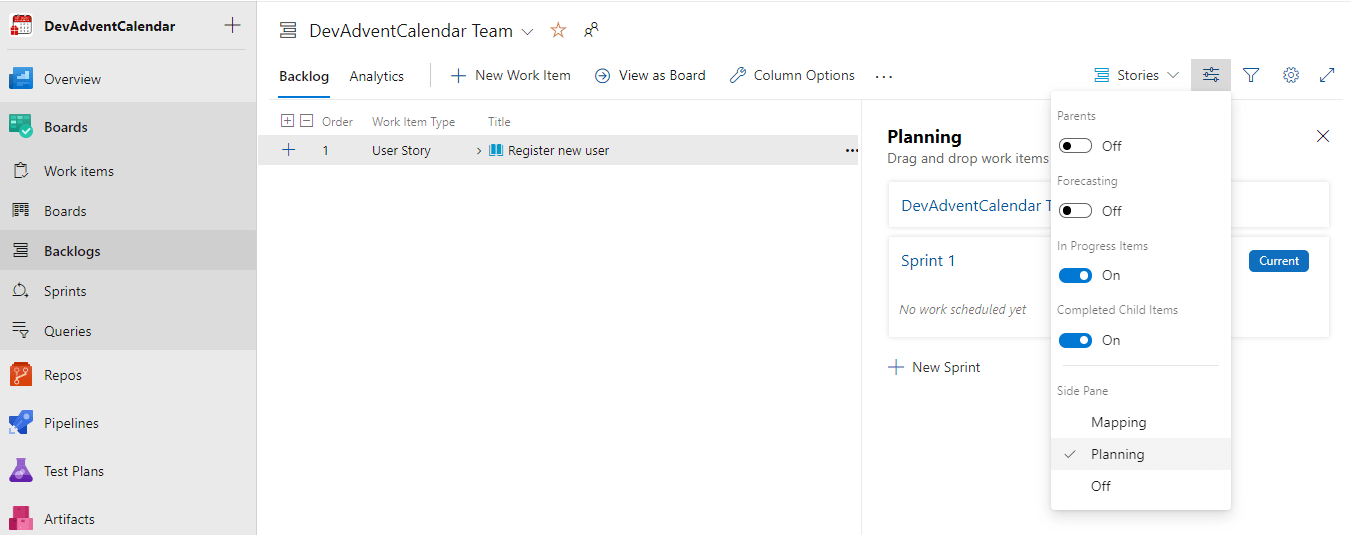
Task: Disable the In Progress Items toggle
Action: [x=1075, y=275]
